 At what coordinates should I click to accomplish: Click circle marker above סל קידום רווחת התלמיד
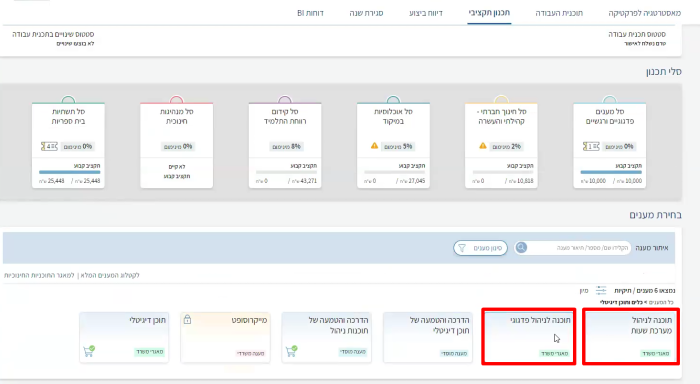285,100
